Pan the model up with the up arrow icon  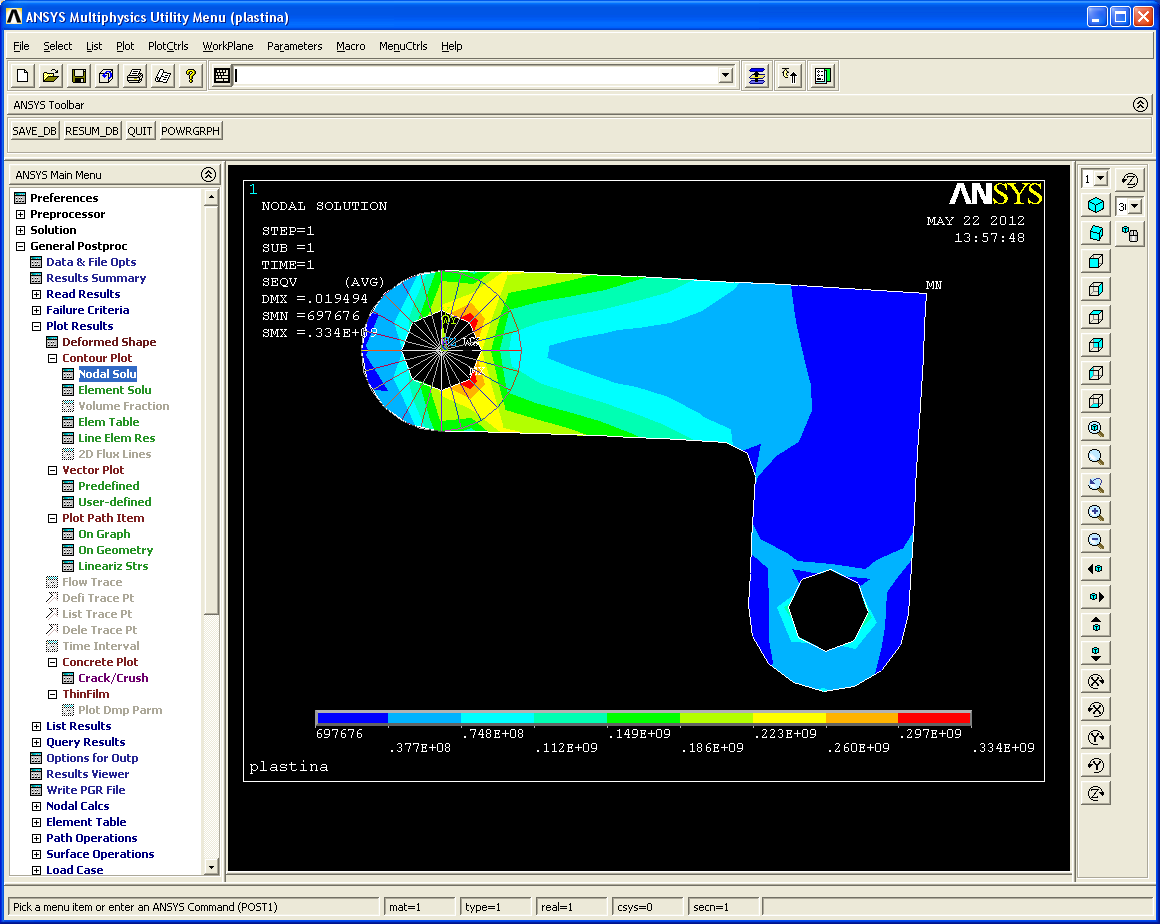click(1096, 624)
